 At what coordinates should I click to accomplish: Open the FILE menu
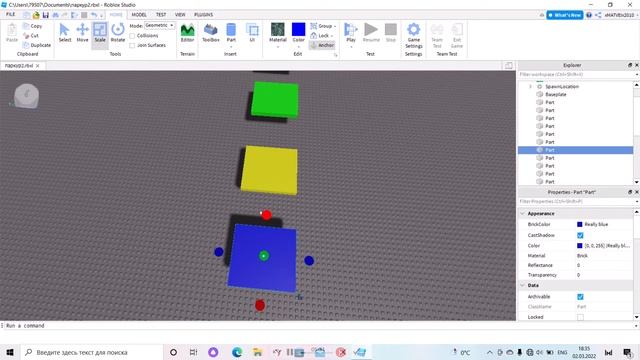[x=10, y=15]
